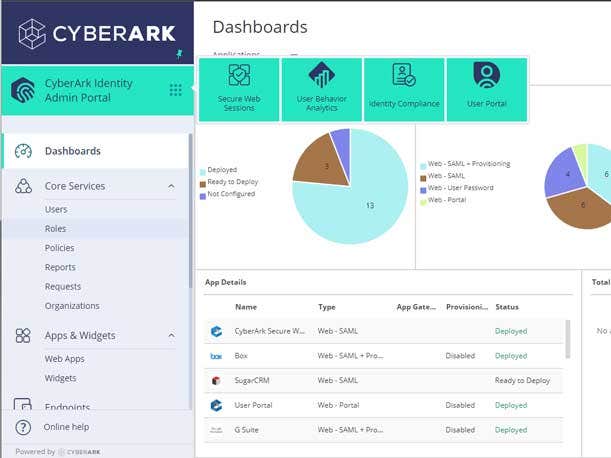Viewport: 611px width, 458px height.
Task: Select Dashboards in the sidebar
Action: (72, 151)
